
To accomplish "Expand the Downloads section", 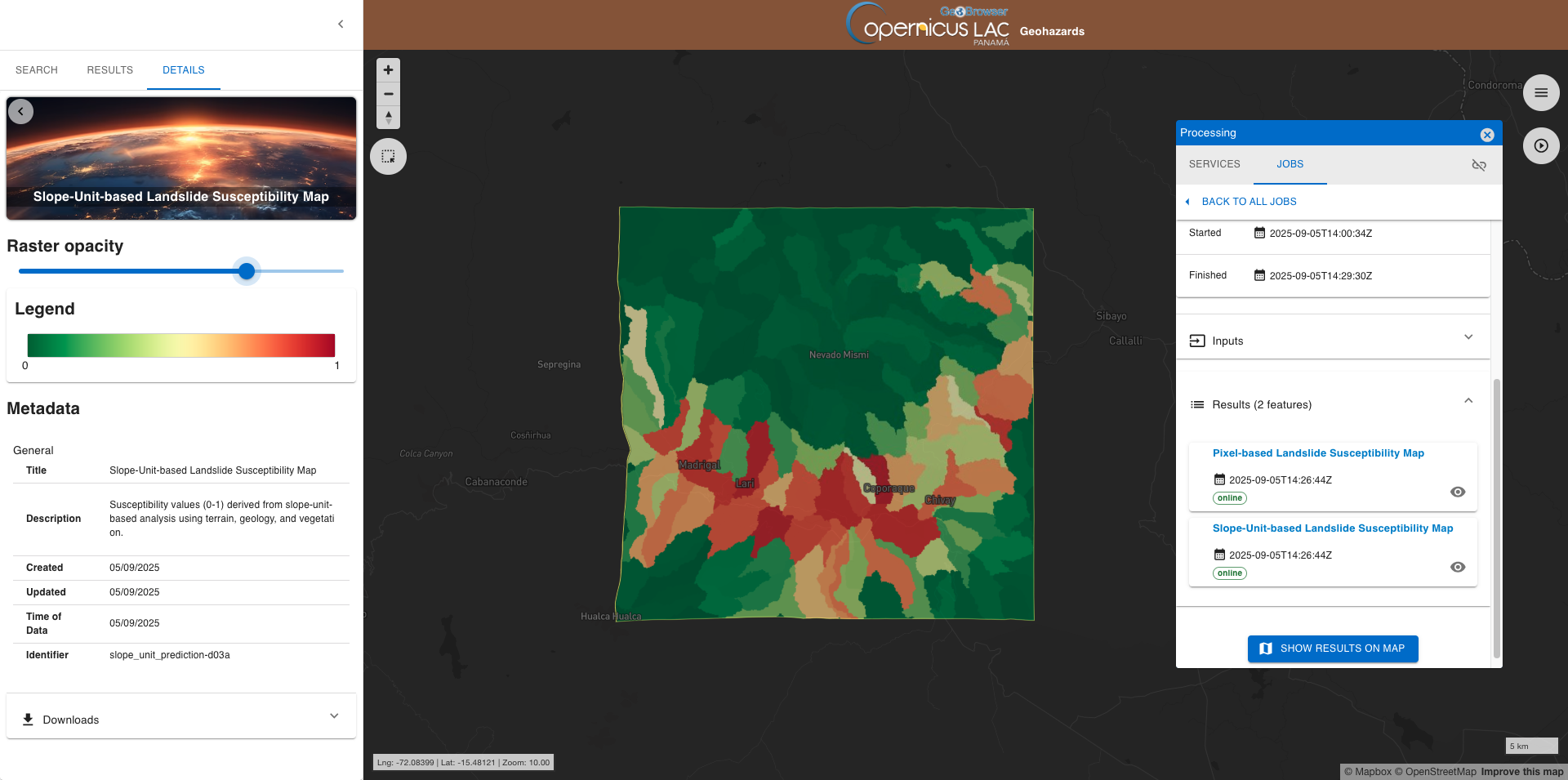I will click(x=333, y=716).
